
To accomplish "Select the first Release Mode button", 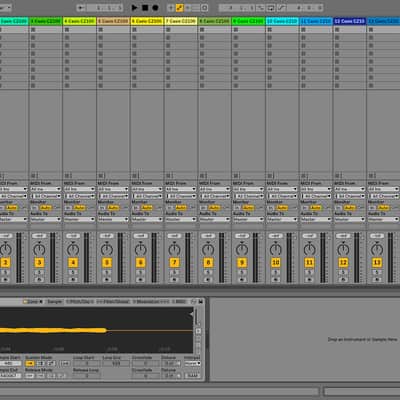I will point(30,376).
